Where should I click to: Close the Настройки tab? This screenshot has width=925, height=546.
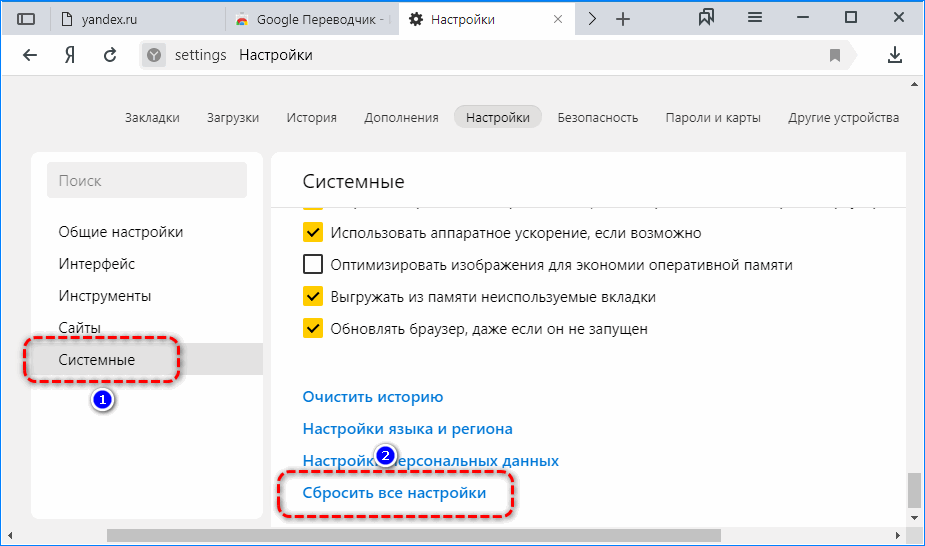click(557, 19)
